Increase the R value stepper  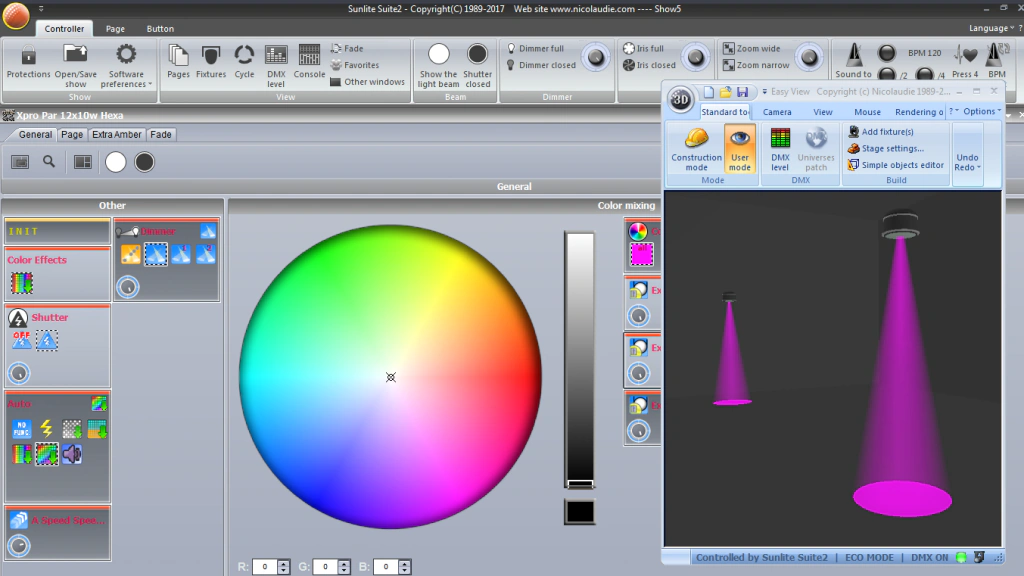coord(283,564)
